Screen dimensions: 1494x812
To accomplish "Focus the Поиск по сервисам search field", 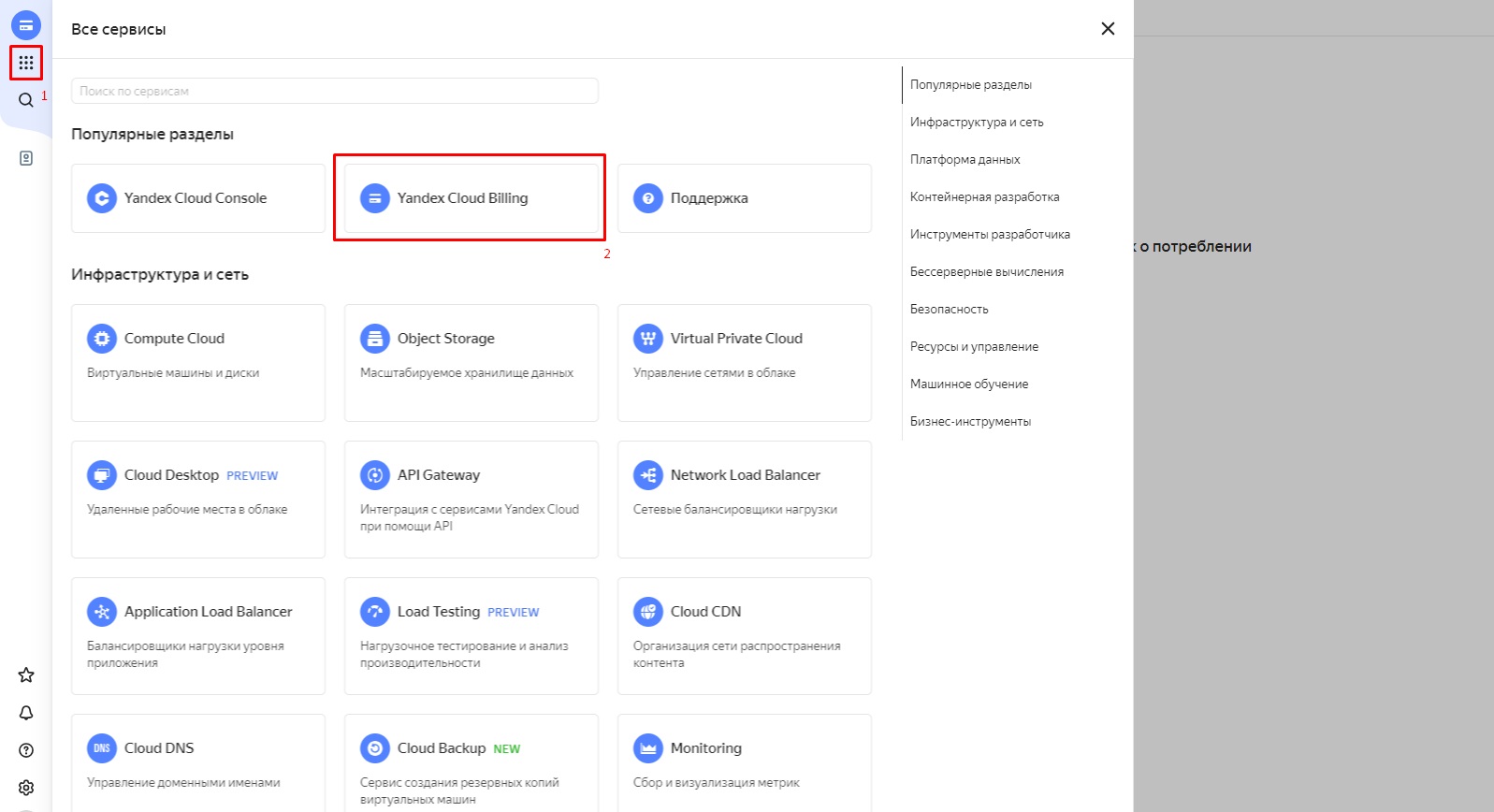I will 335,91.
